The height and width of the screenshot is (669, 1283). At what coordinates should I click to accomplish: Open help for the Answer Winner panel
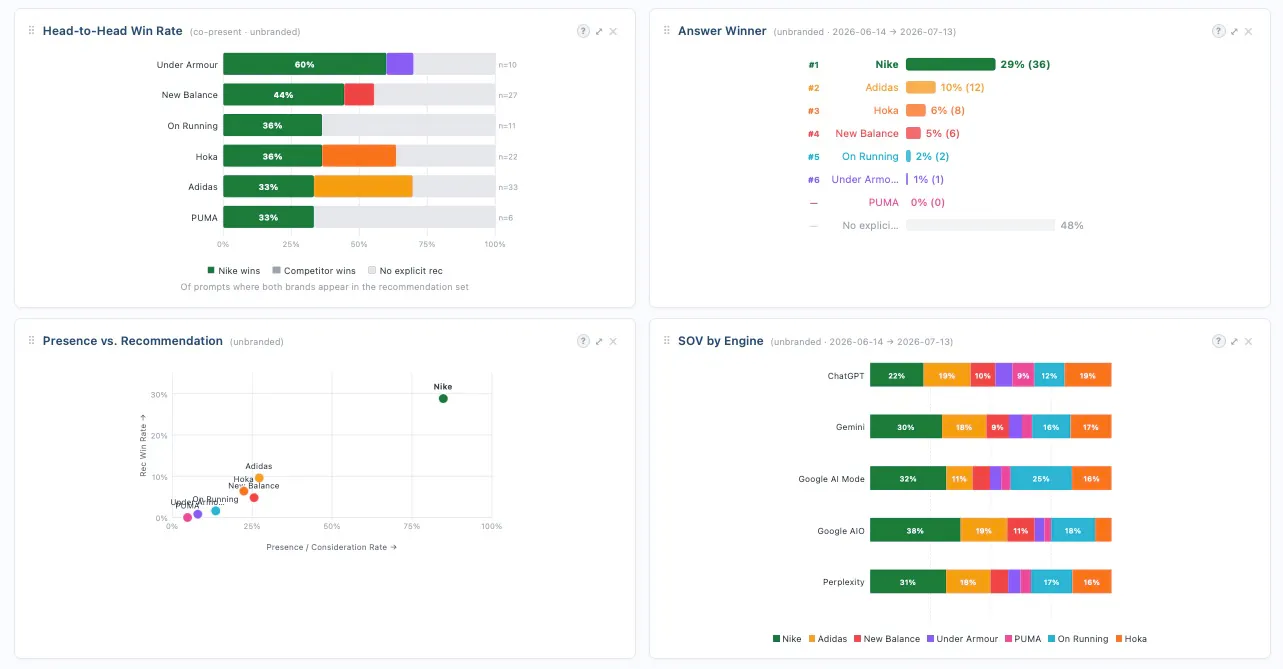click(1218, 31)
